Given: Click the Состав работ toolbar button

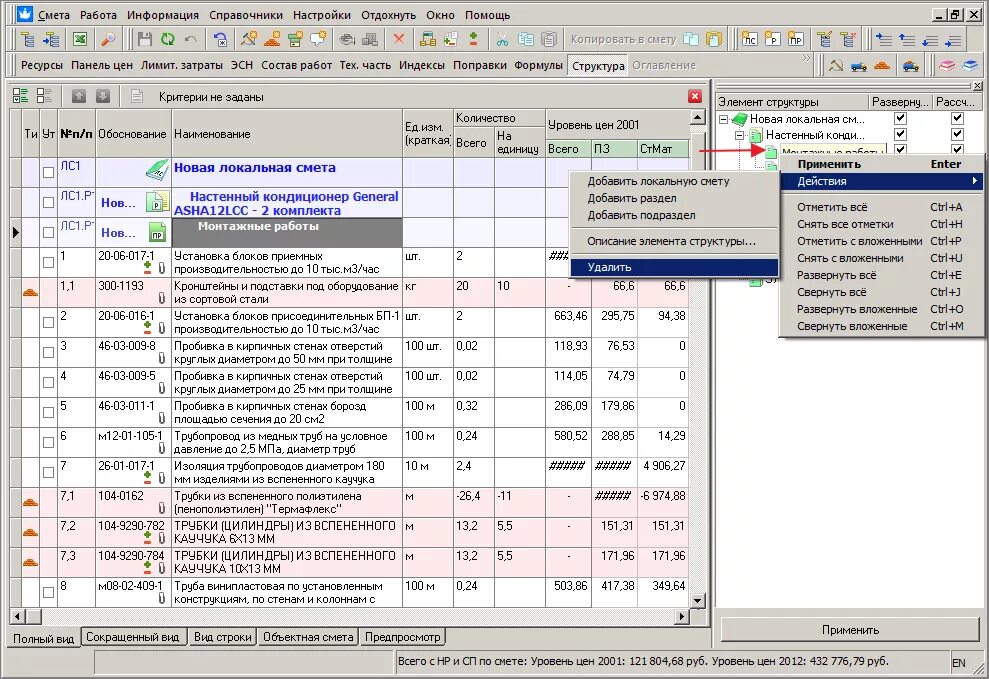Looking at the screenshot, I should [296, 65].
